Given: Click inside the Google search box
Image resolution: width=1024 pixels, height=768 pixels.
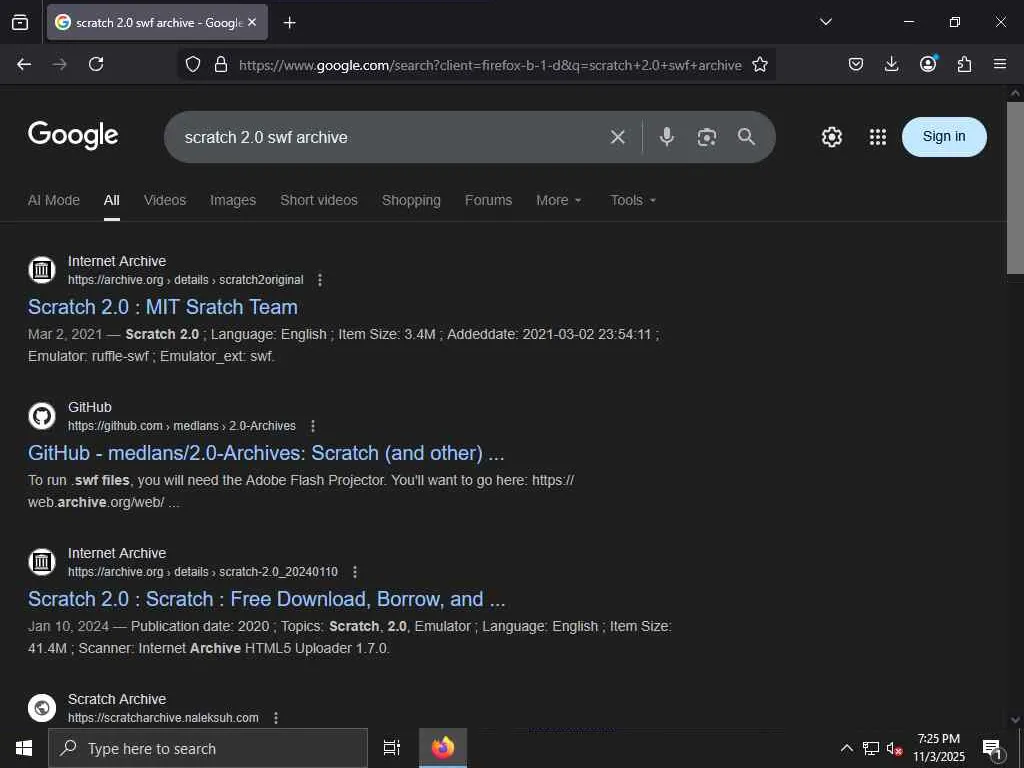Looking at the screenshot, I should coord(392,137).
